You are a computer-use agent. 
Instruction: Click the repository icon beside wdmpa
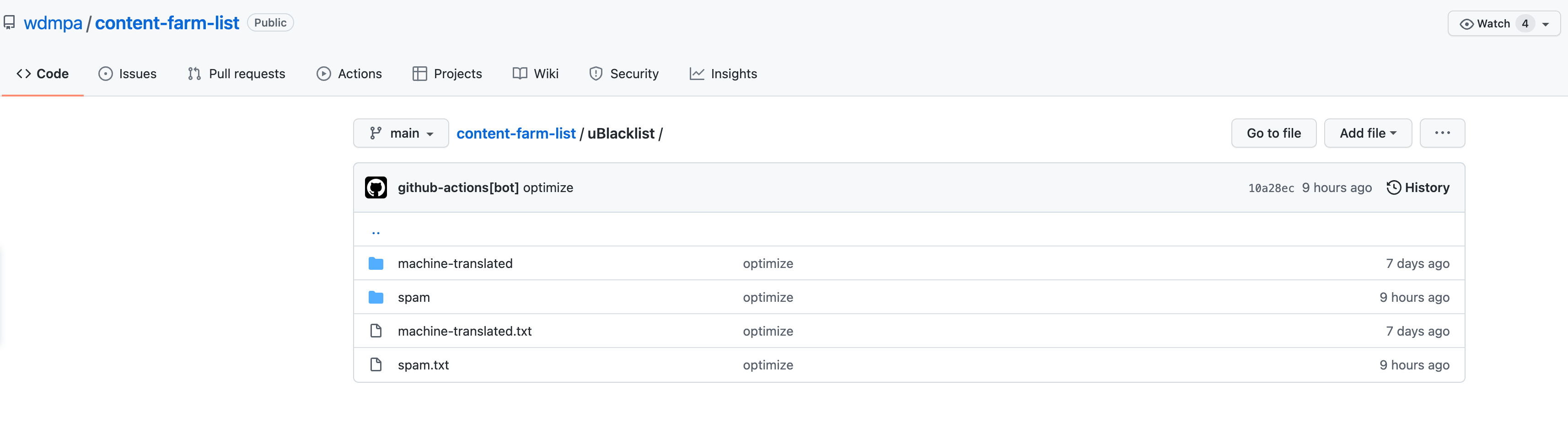point(9,23)
